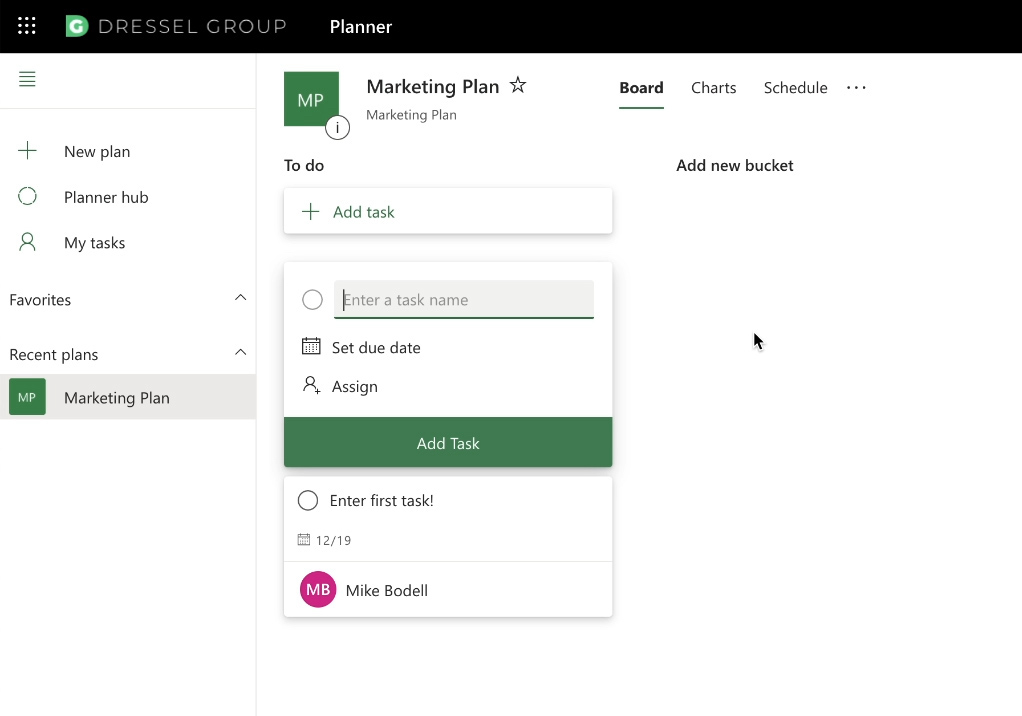Mark 'Enter first task!' as complete
This screenshot has width=1022, height=716.
[x=308, y=500]
